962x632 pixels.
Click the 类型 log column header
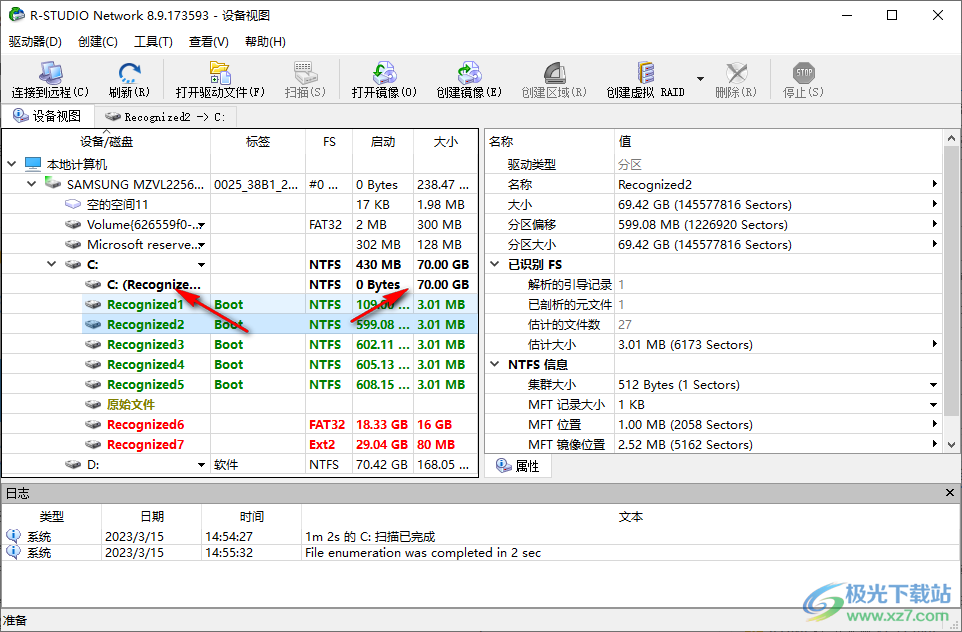pyautogui.click(x=52, y=516)
